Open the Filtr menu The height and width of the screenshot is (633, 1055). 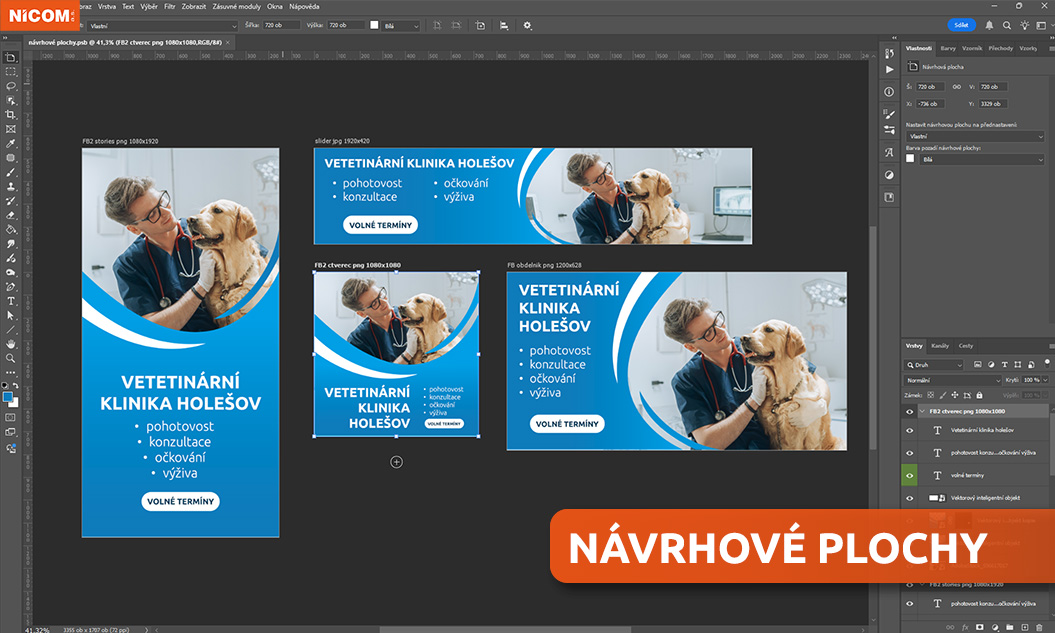click(x=169, y=6)
